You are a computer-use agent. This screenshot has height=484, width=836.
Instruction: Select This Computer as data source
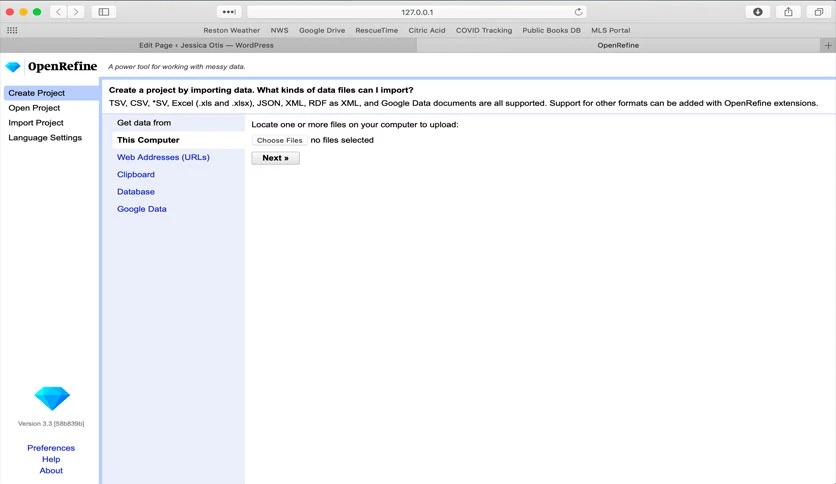tap(179, 140)
